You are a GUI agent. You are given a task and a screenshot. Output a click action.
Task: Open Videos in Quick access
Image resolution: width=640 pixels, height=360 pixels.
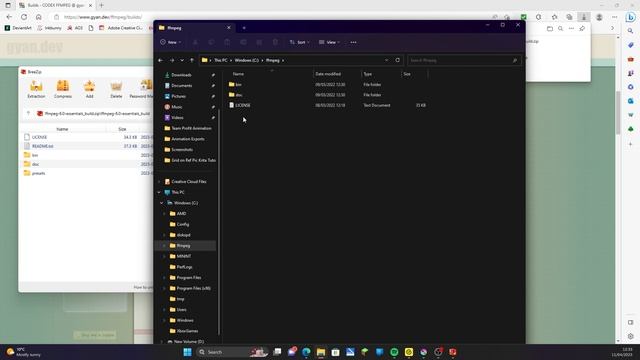coord(177,118)
